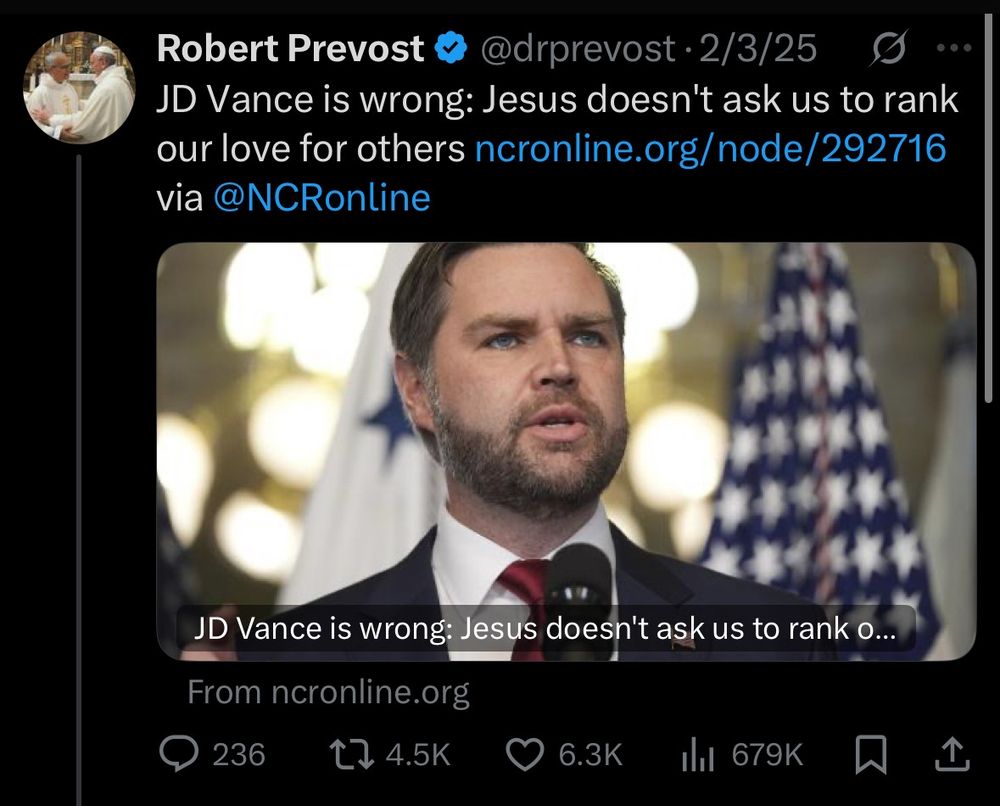Follow the ncronline.org/node/292716 link

pyautogui.click(x=710, y=149)
